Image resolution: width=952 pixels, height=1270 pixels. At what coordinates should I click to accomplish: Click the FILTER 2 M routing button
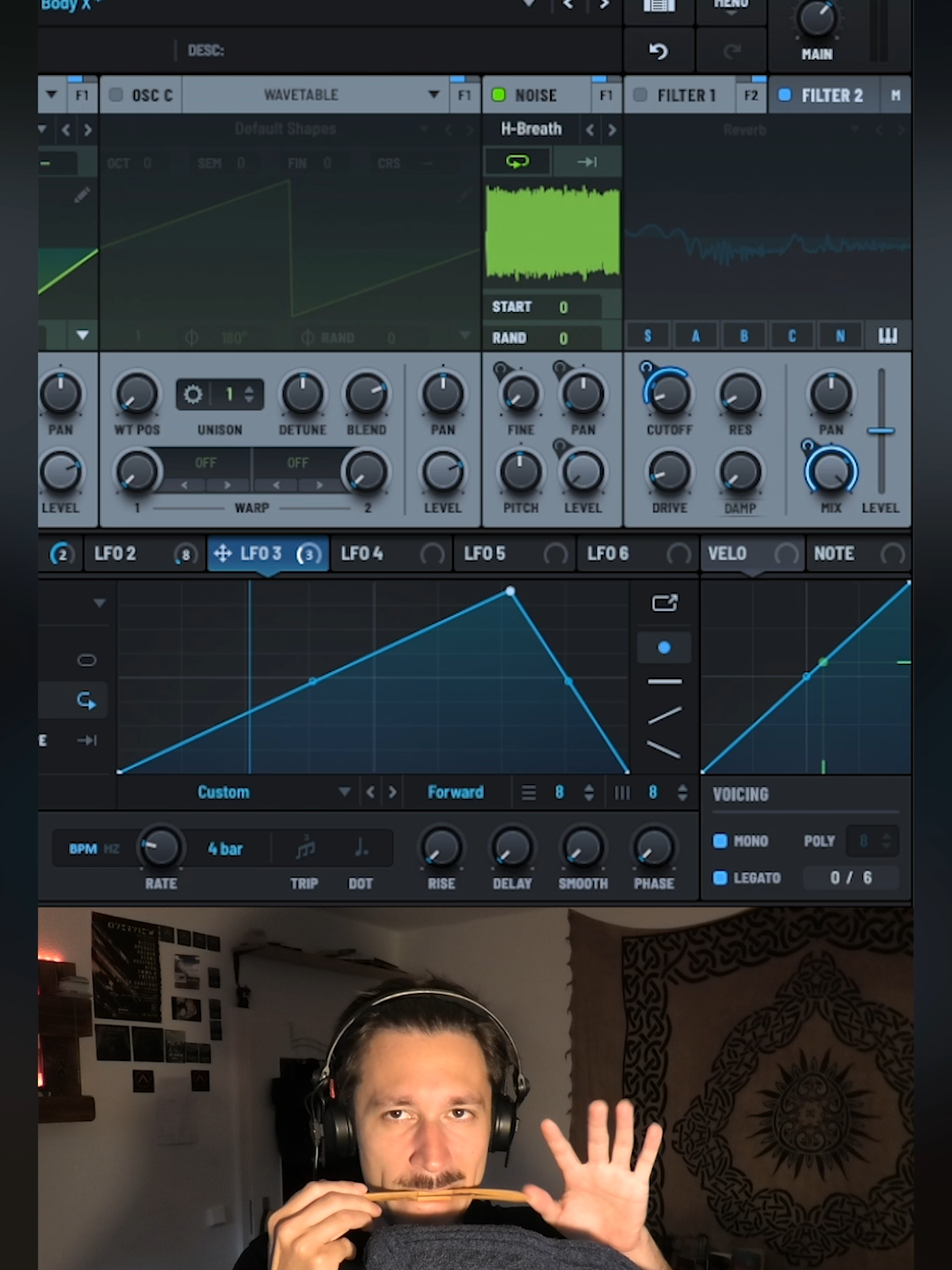(x=896, y=94)
